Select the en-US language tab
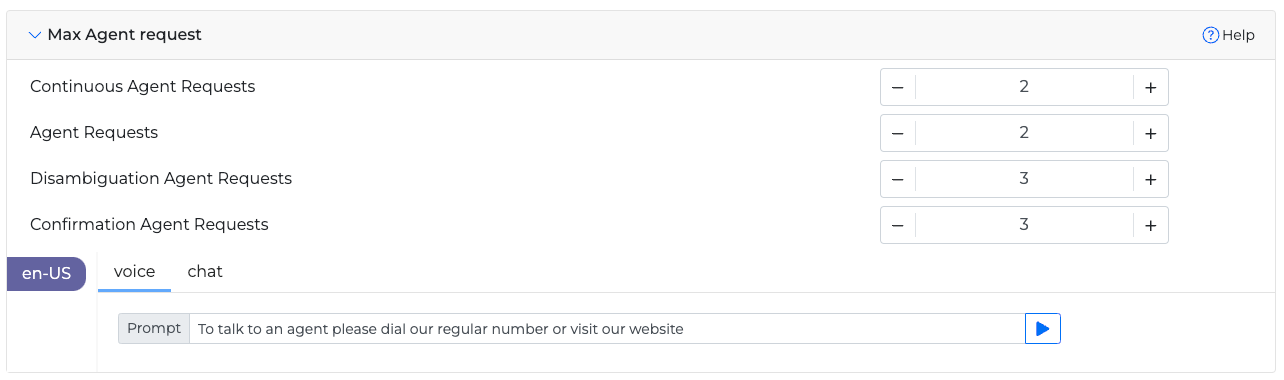Viewport: 1284px width, 380px height. [46, 273]
